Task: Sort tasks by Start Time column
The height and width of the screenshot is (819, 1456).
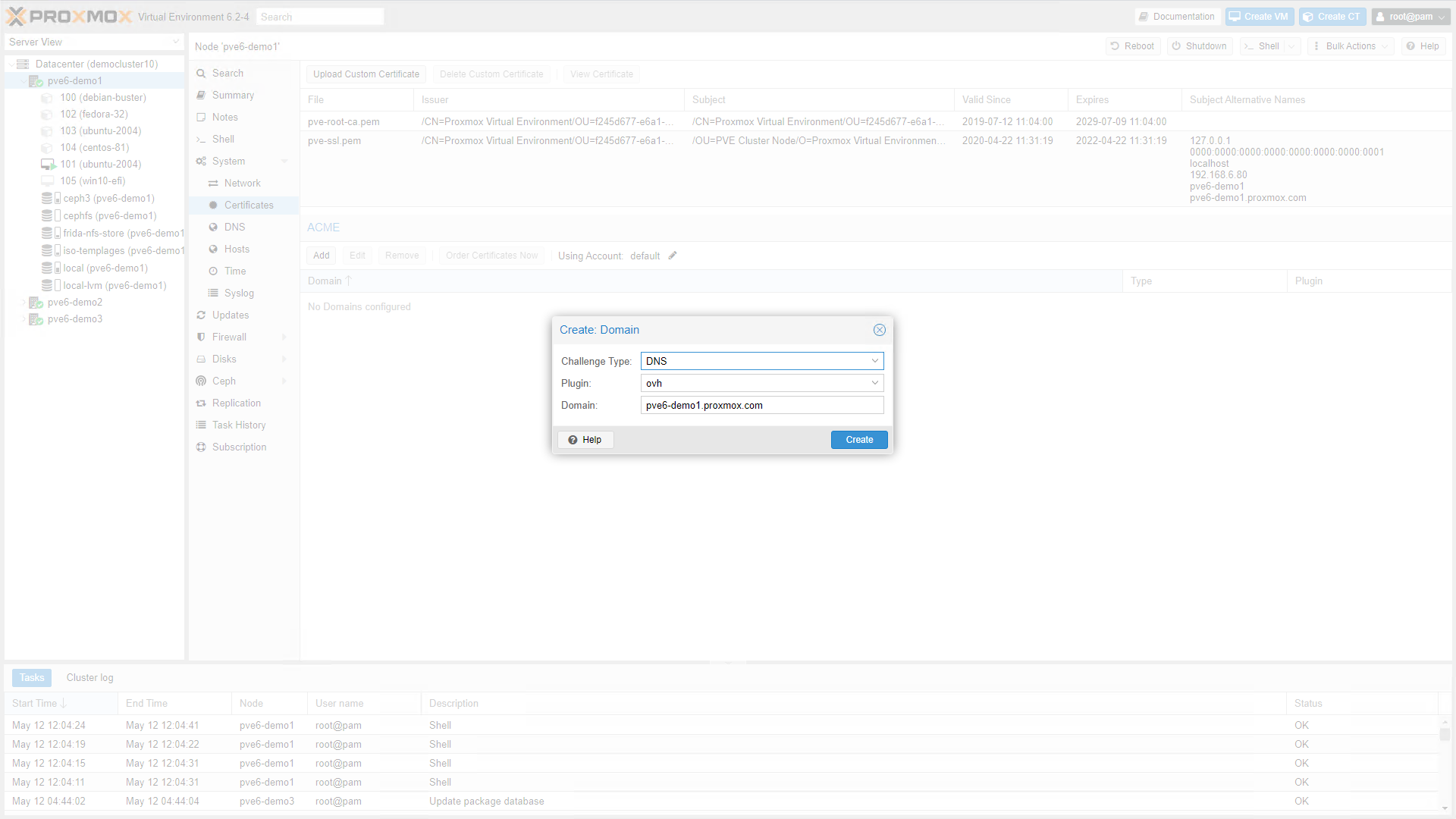Action: [61, 704]
